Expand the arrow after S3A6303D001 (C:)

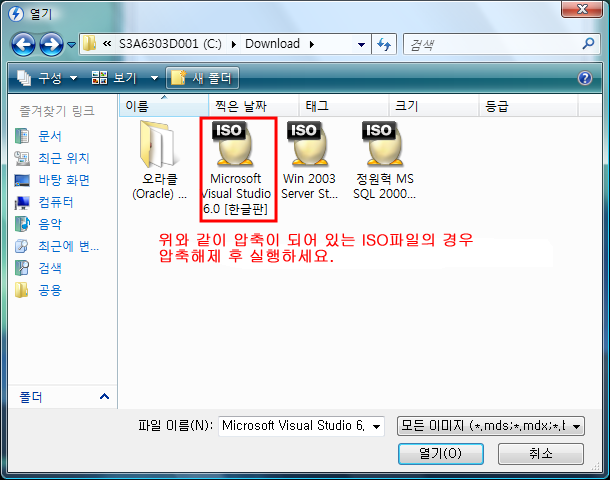click(233, 44)
